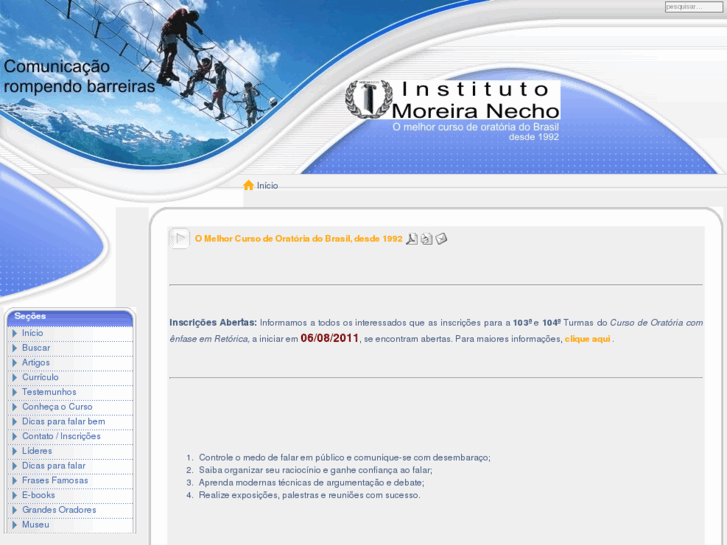This screenshot has height=545, width=727.
Task: Click the arrow icon beside Currículo
Action: click(14, 377)
